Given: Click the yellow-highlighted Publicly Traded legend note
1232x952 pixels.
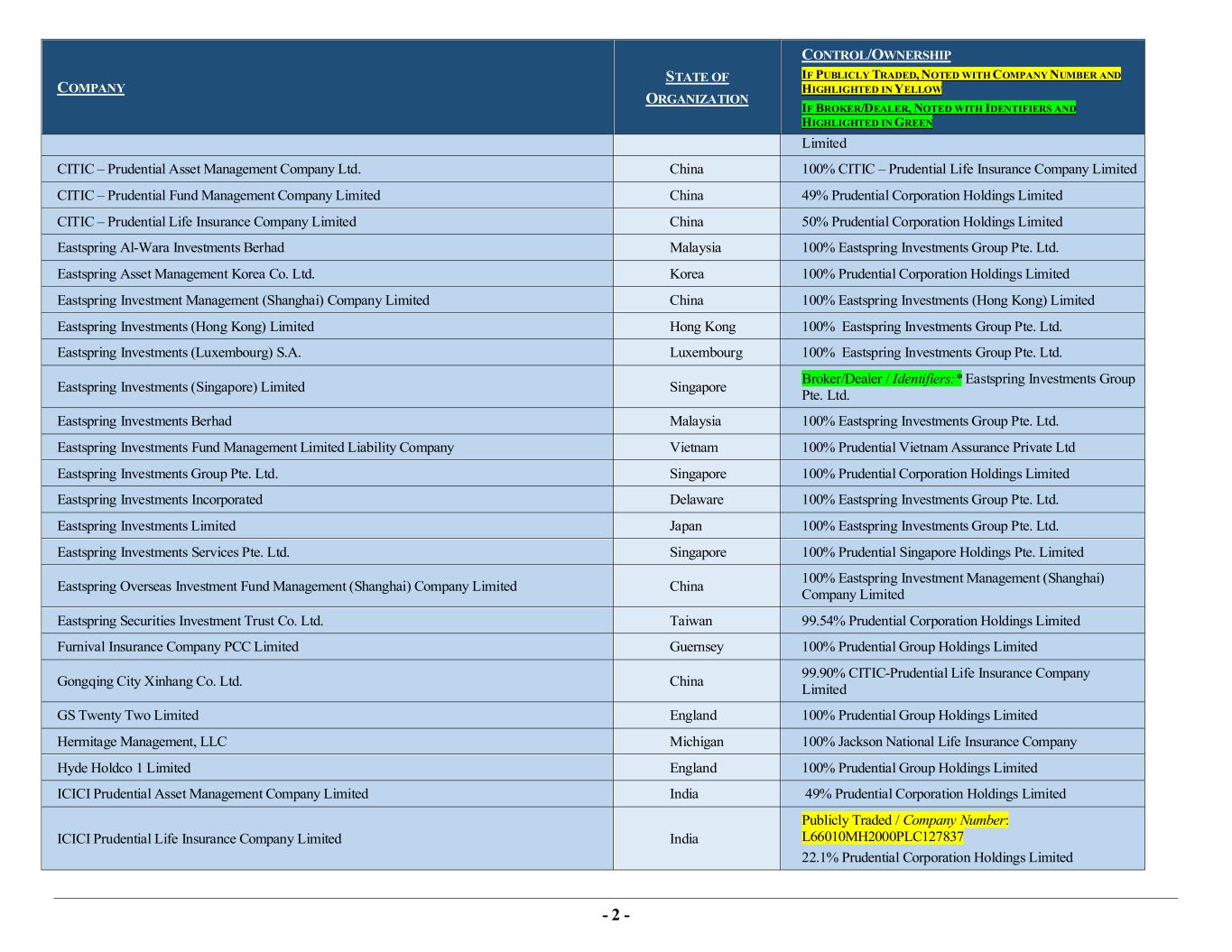Looking at the screenshot, I should tap(961, 81).
